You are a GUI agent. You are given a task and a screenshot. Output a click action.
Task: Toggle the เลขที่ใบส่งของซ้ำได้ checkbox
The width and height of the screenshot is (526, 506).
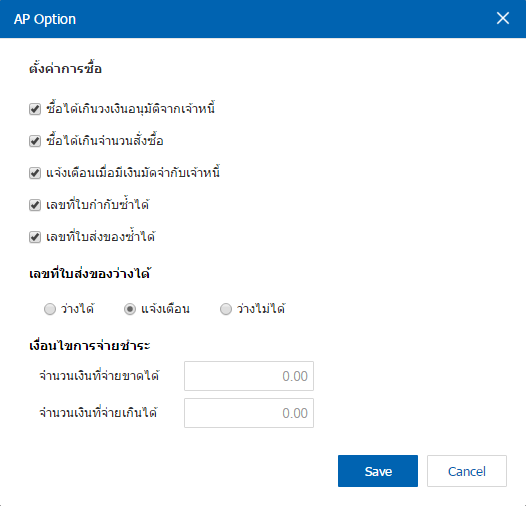tap(35, 237)
